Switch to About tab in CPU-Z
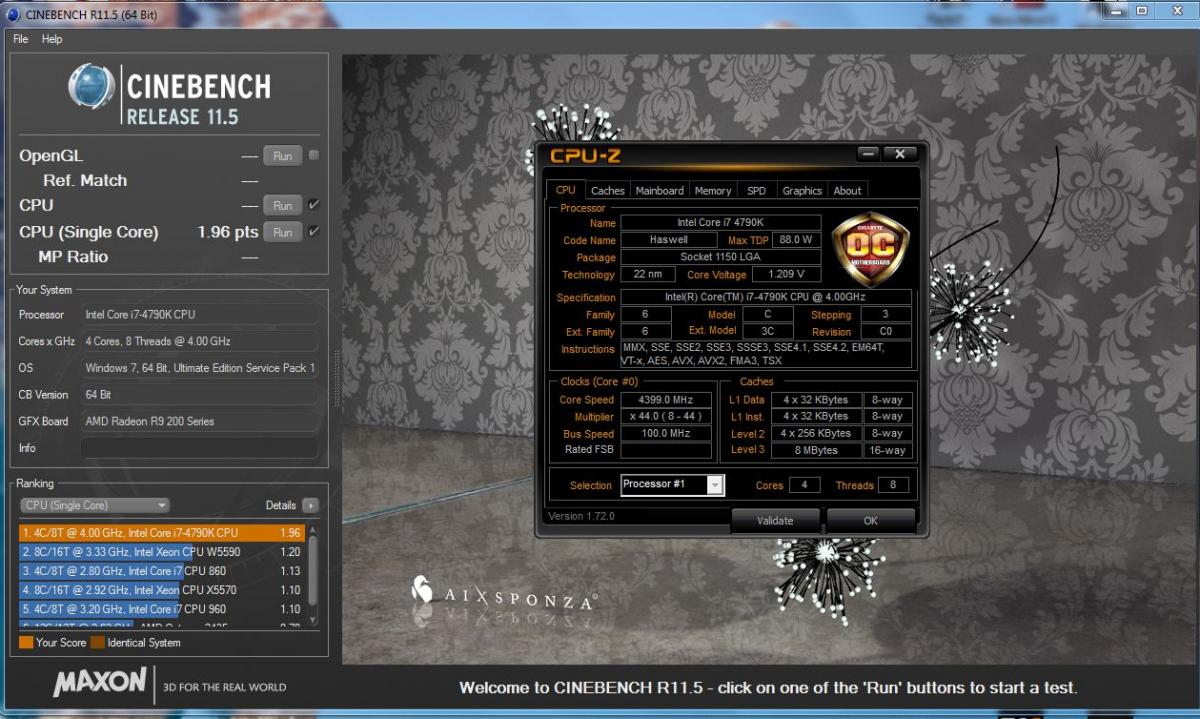Viewport: 1200px width, 719px height. [848, 191]
